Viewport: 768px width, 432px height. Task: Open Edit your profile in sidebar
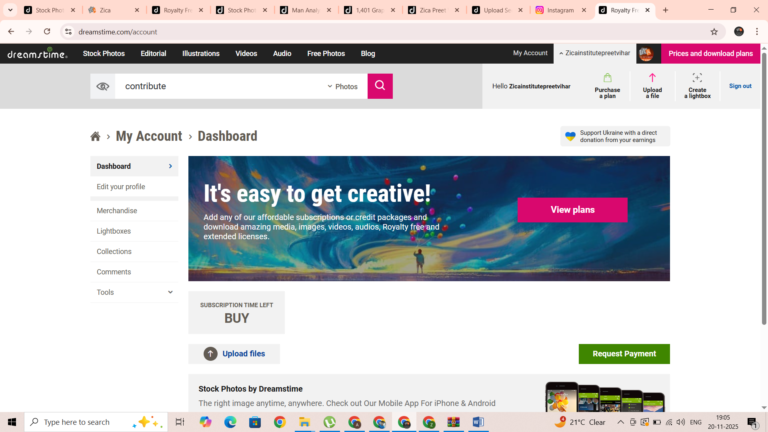coord(120,187)
